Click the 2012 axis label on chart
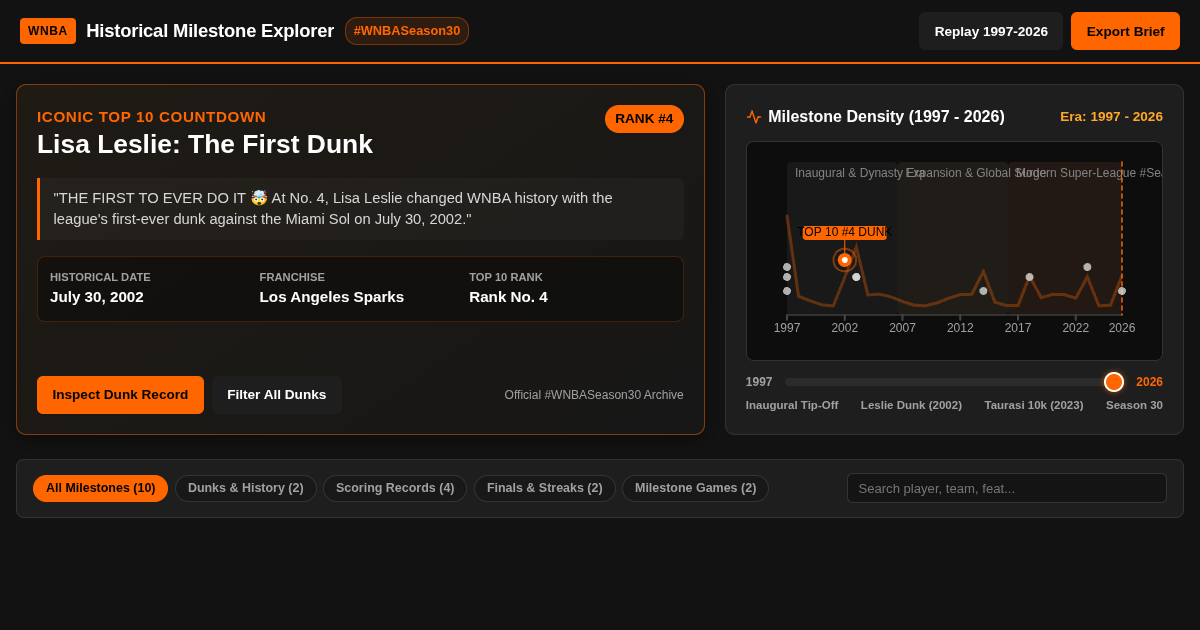This screenshot has width=1200, height=630. pyautogui.click(x=960, y=328)
